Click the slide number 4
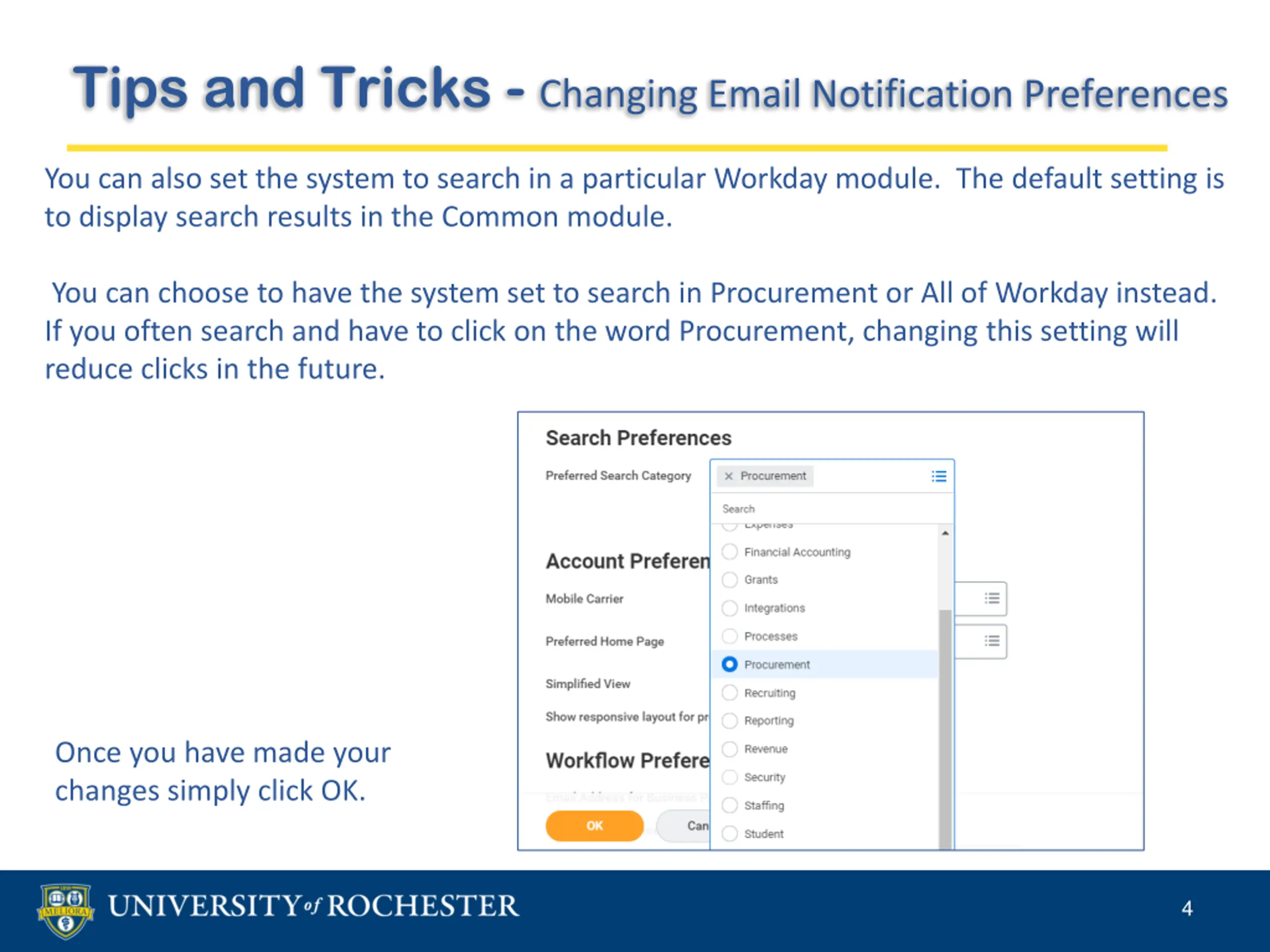The width and height of the screenshot is (1270, 952). [x=1187, y=908]
